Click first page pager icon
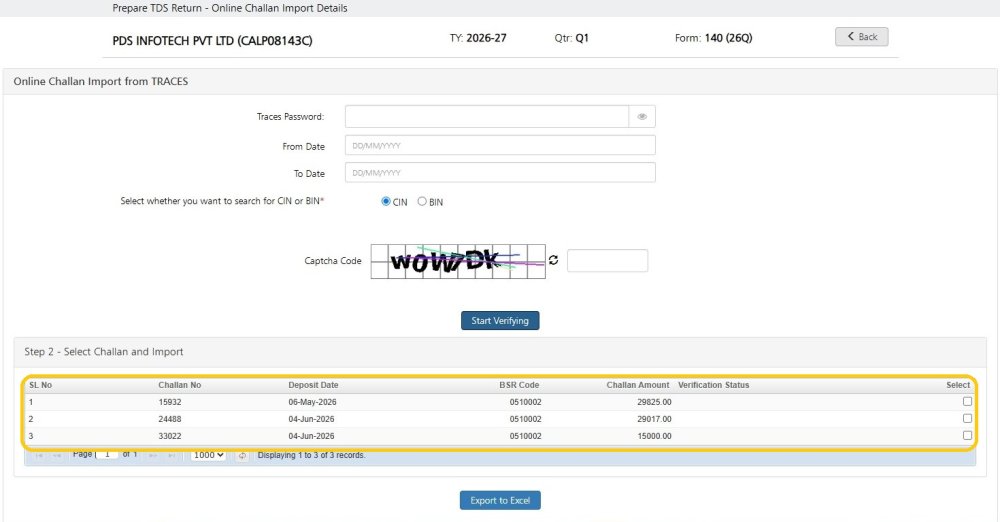 click(39, 456)
